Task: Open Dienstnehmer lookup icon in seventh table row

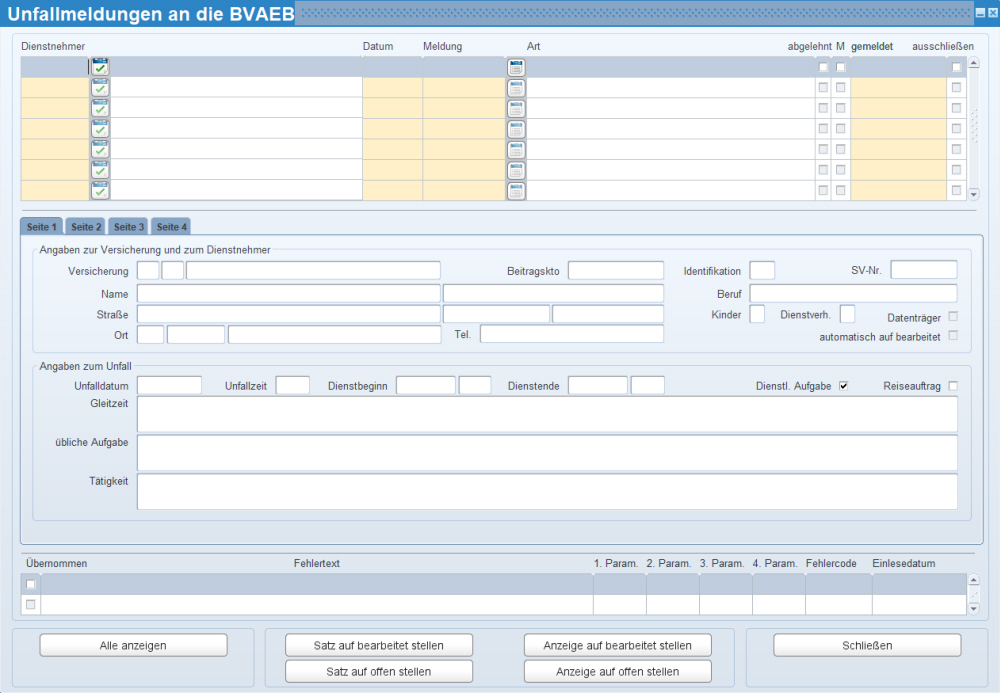Action: coord(100,190)
